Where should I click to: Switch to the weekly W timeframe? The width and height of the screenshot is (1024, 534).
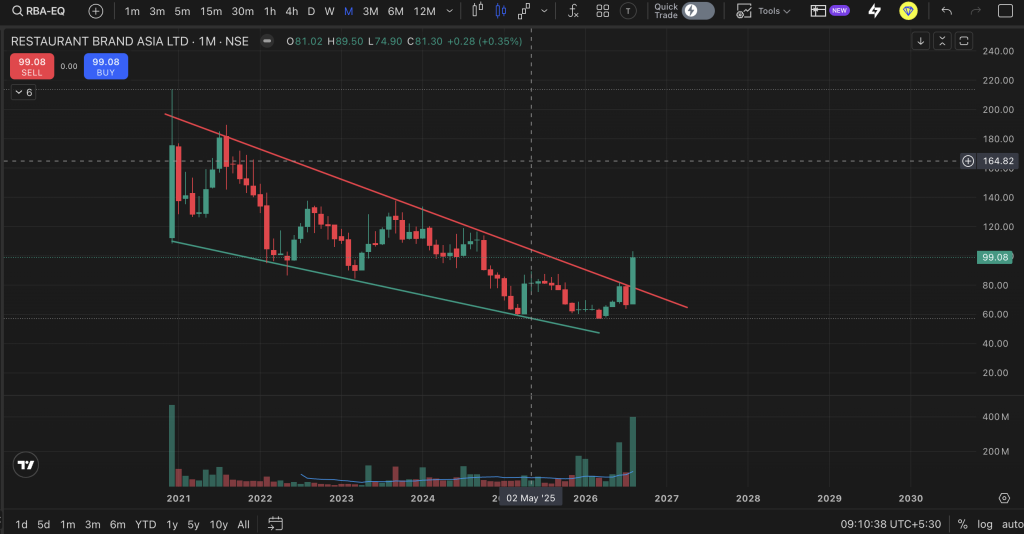tap(329, 11)
